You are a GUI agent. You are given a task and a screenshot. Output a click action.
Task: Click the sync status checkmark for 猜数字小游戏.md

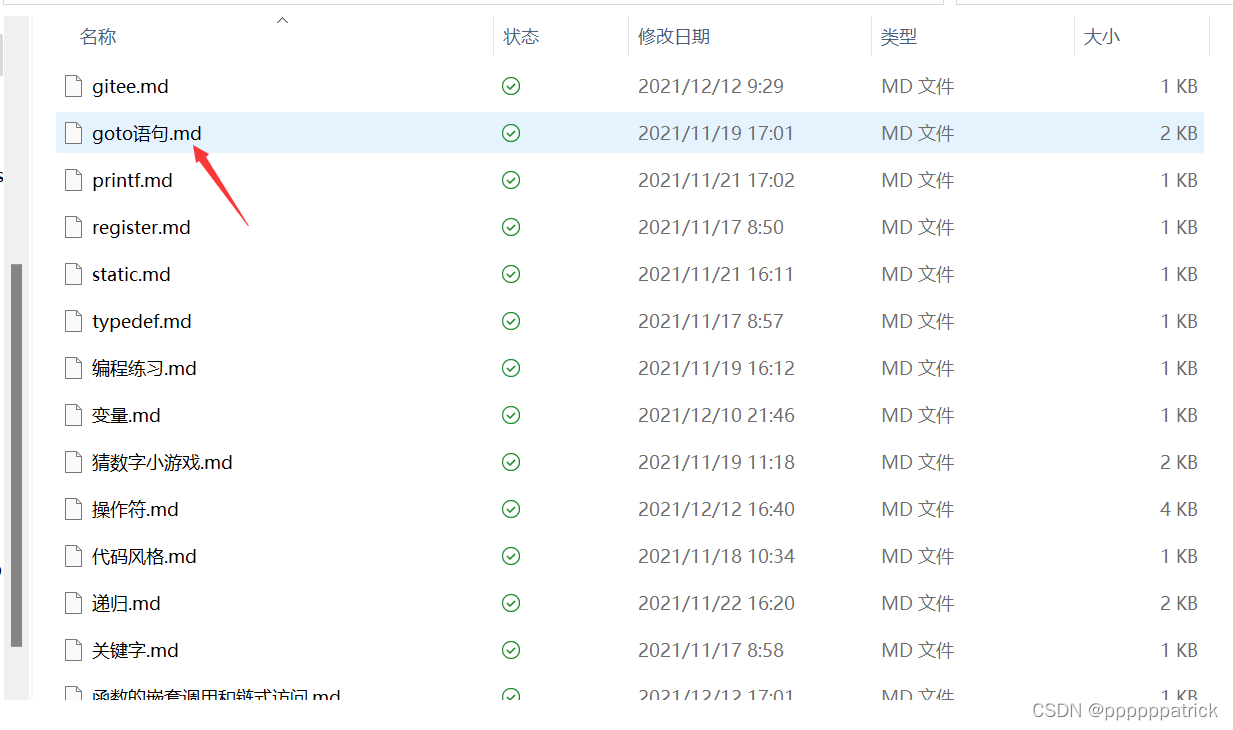coord(511,462)
